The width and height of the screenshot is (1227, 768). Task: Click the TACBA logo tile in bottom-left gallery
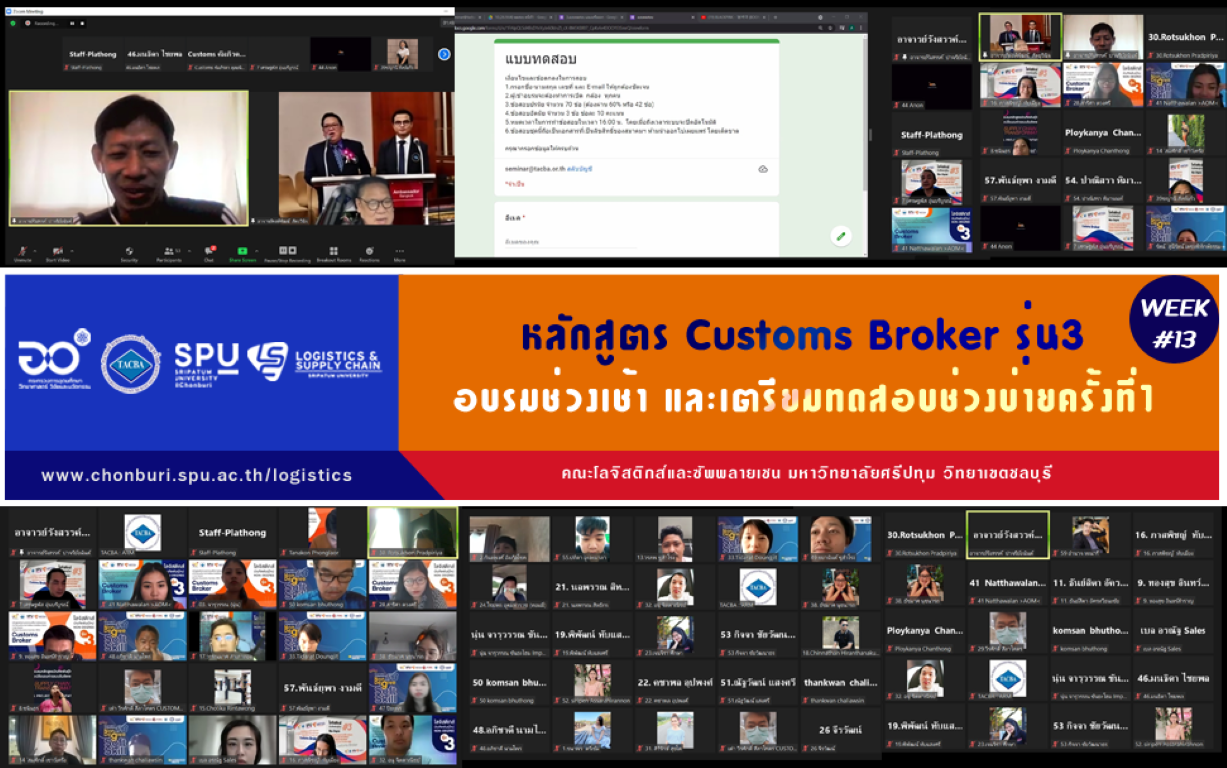point(142,533)
